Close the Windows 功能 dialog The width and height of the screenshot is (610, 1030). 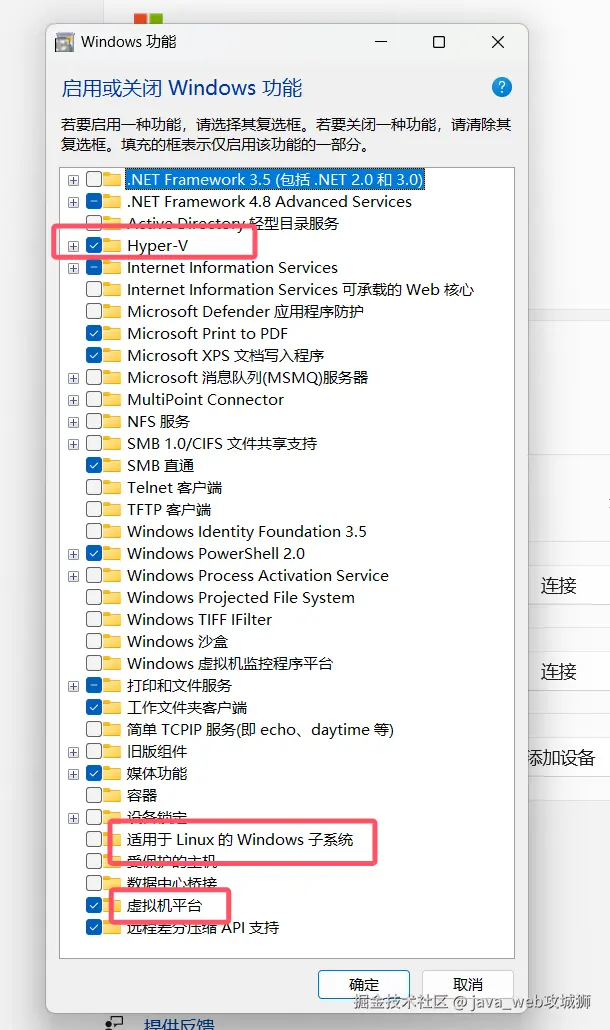click(498, 42)
